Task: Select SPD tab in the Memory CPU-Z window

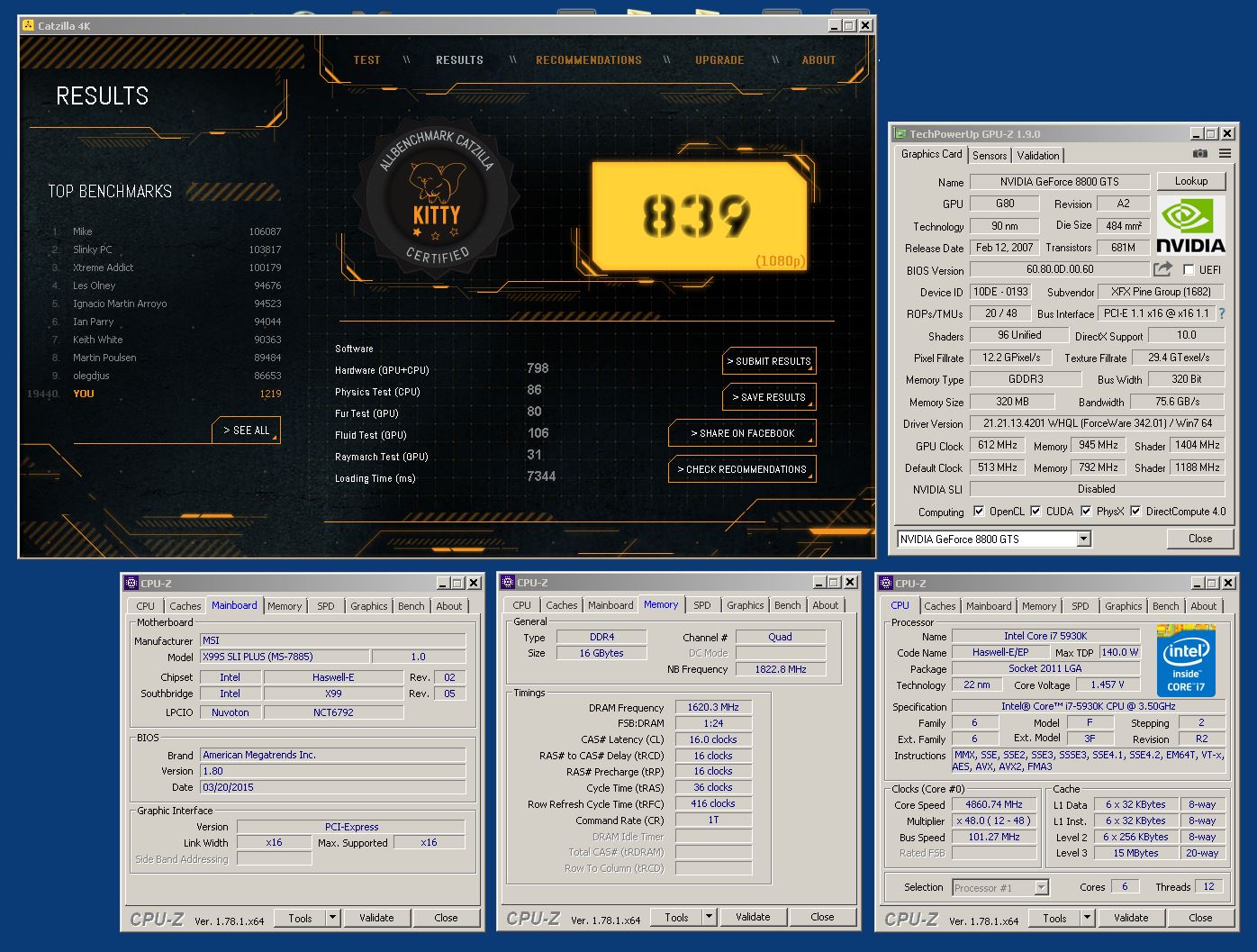Action: pos(702,605)
